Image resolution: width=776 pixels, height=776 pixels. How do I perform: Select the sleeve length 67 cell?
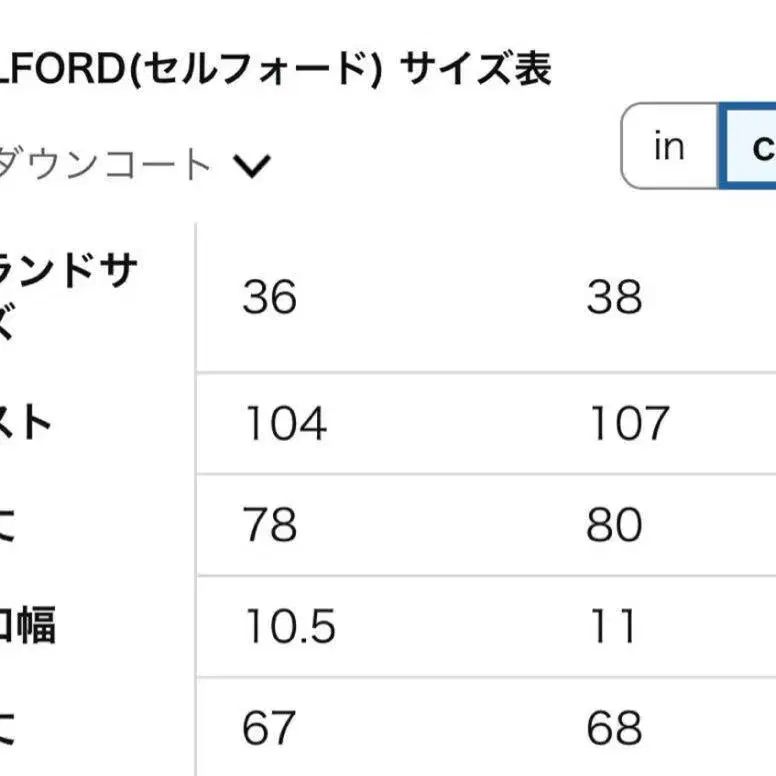pyautogui.click(x=268, y=728)
